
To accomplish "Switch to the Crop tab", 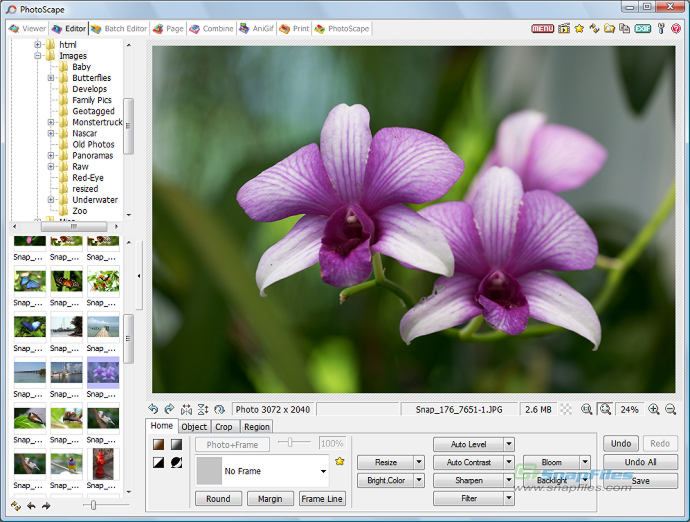I will click(224, 426).
